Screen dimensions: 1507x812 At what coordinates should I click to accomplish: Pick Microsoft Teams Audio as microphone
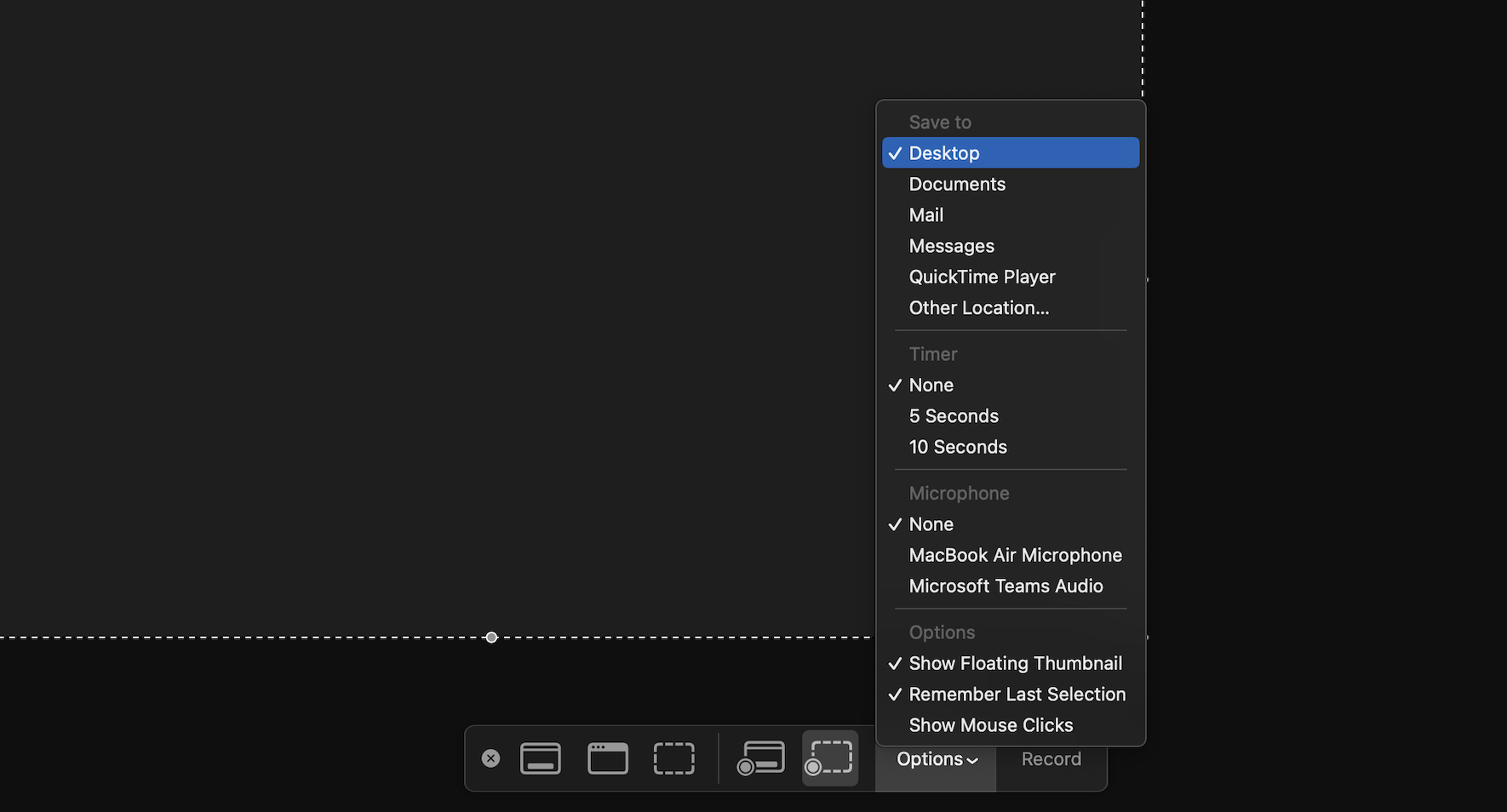[1006, 586]
